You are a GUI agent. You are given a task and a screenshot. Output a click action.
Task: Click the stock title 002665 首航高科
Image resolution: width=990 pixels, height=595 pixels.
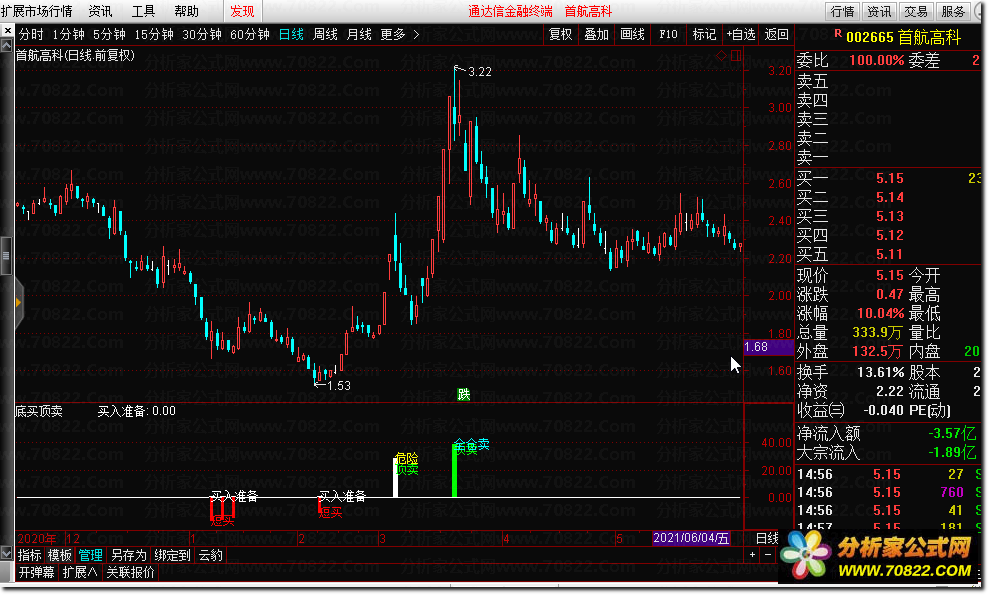(x=904, y=37)
